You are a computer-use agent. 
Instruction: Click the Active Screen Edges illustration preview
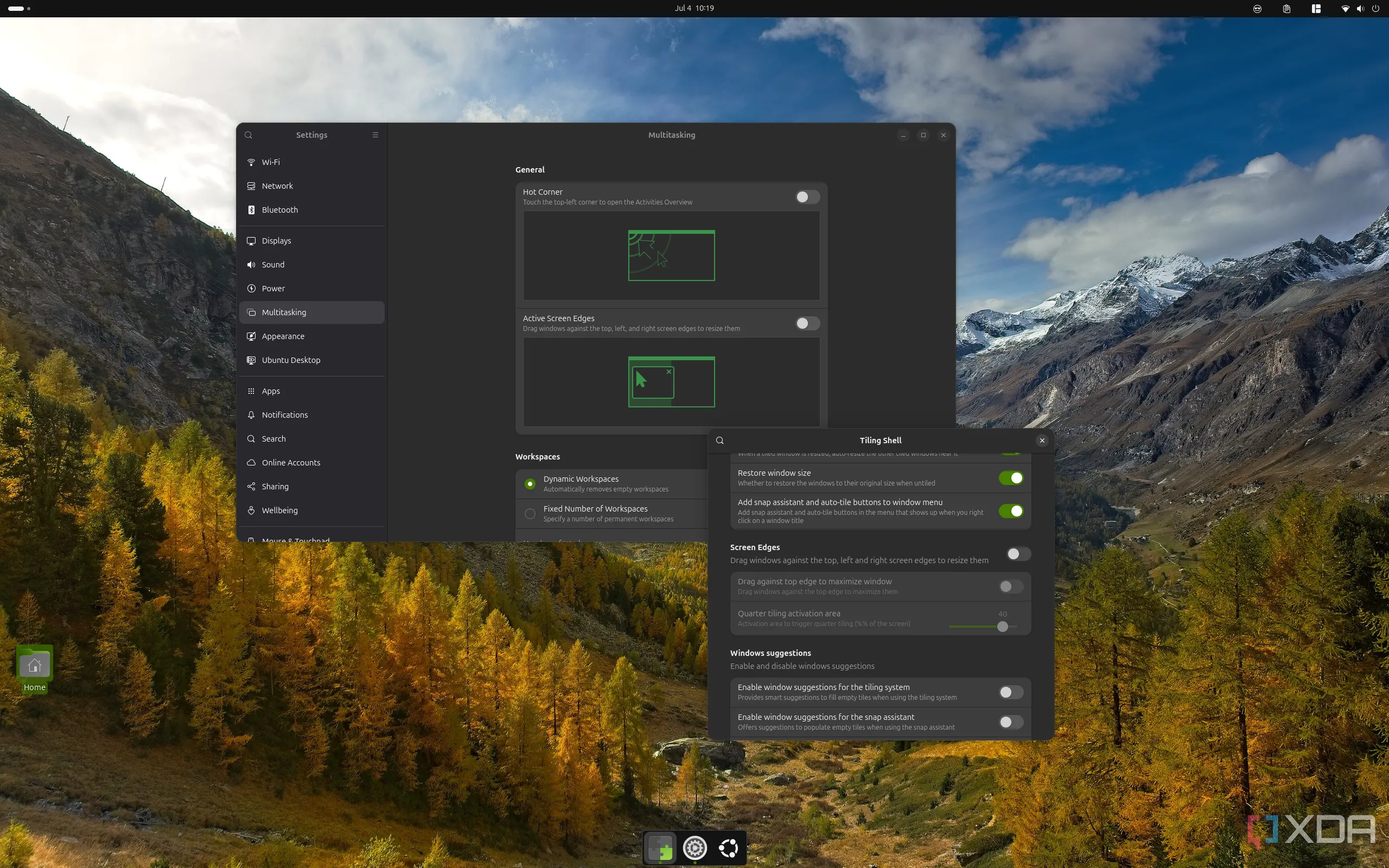point(671,382)
